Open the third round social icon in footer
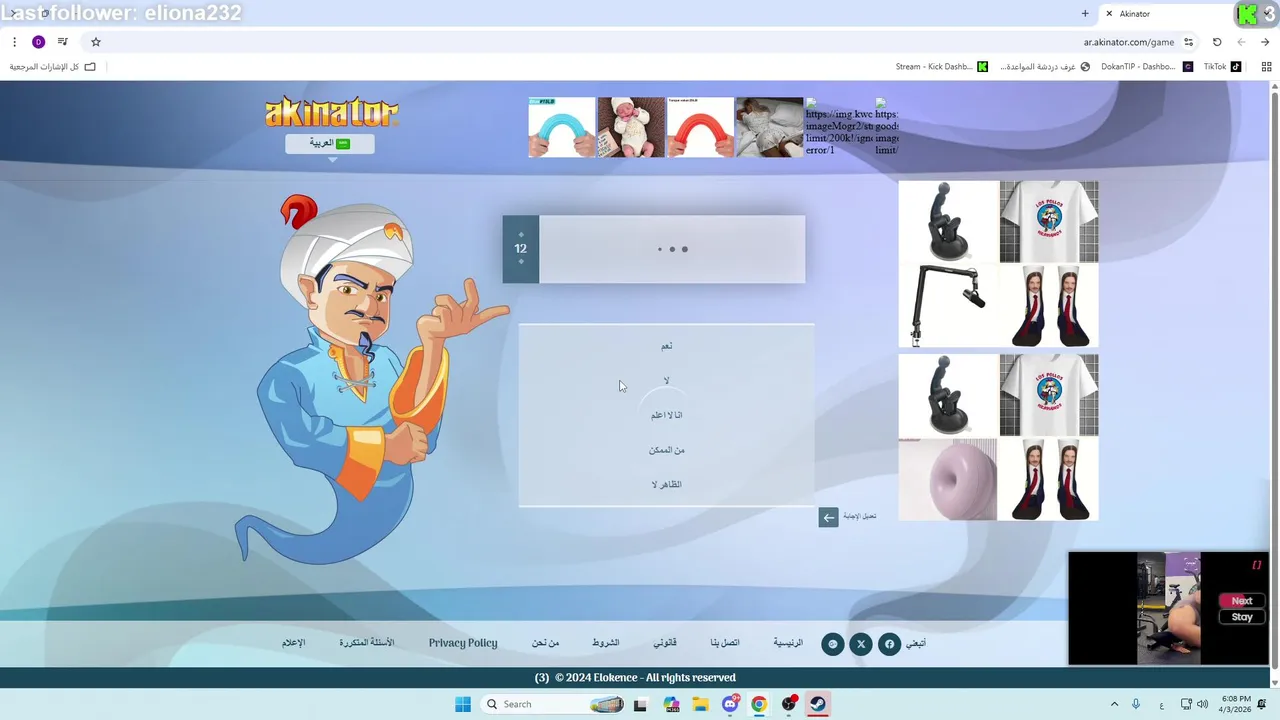The height and width of the screenshot is (720, 1280). tap(832, 644)
